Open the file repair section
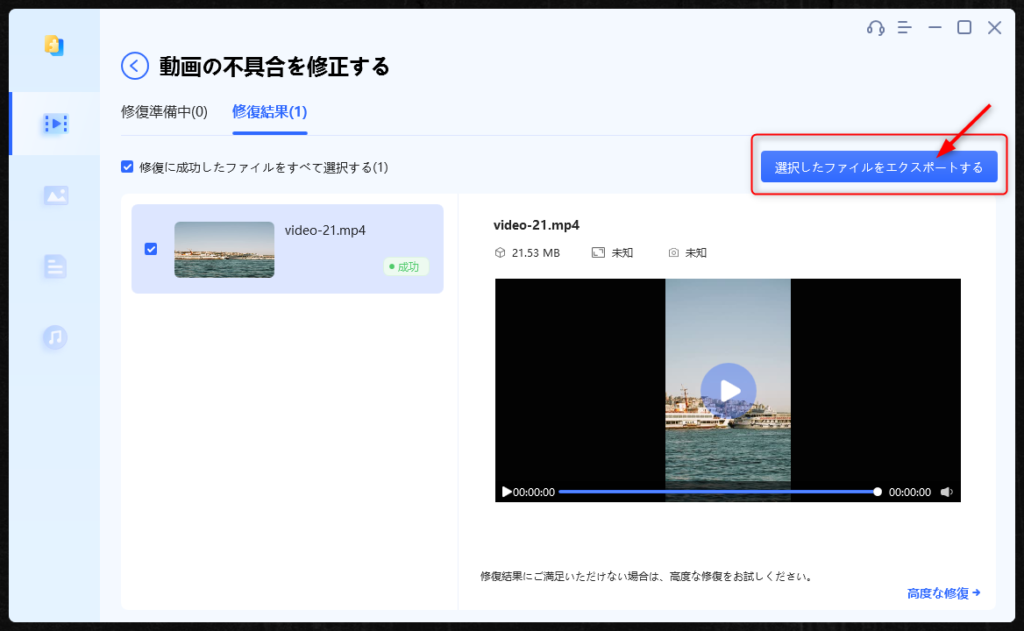1024x631 pixels. [x=54, y=268]
